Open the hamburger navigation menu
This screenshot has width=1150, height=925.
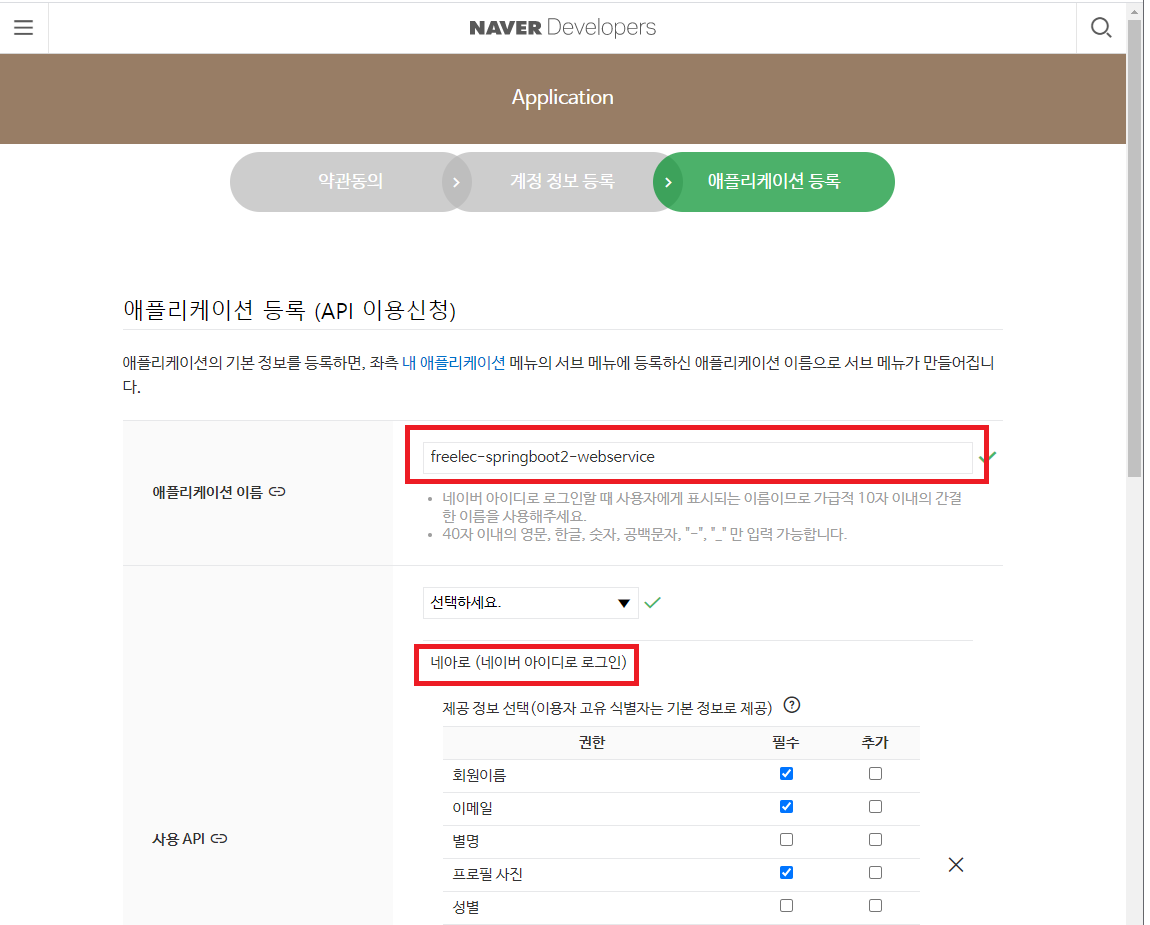pyautogui.click(x=24, y=27)
